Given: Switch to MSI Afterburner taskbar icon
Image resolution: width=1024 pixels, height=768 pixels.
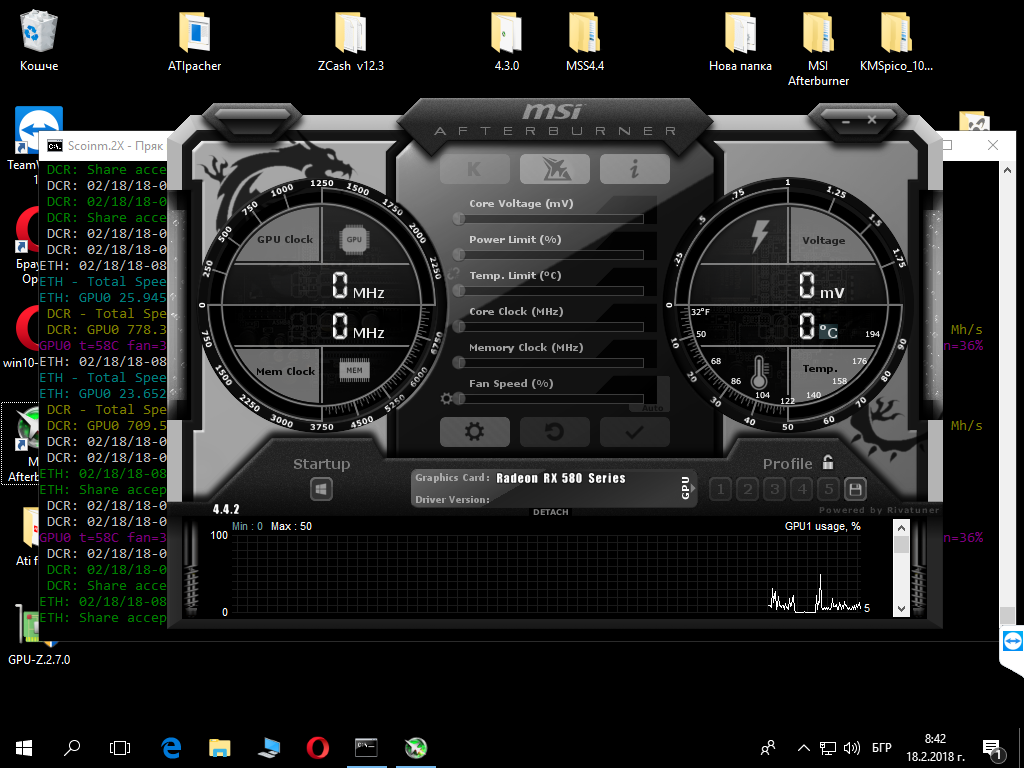Looking at the screenshot, I should pos(415,748).
